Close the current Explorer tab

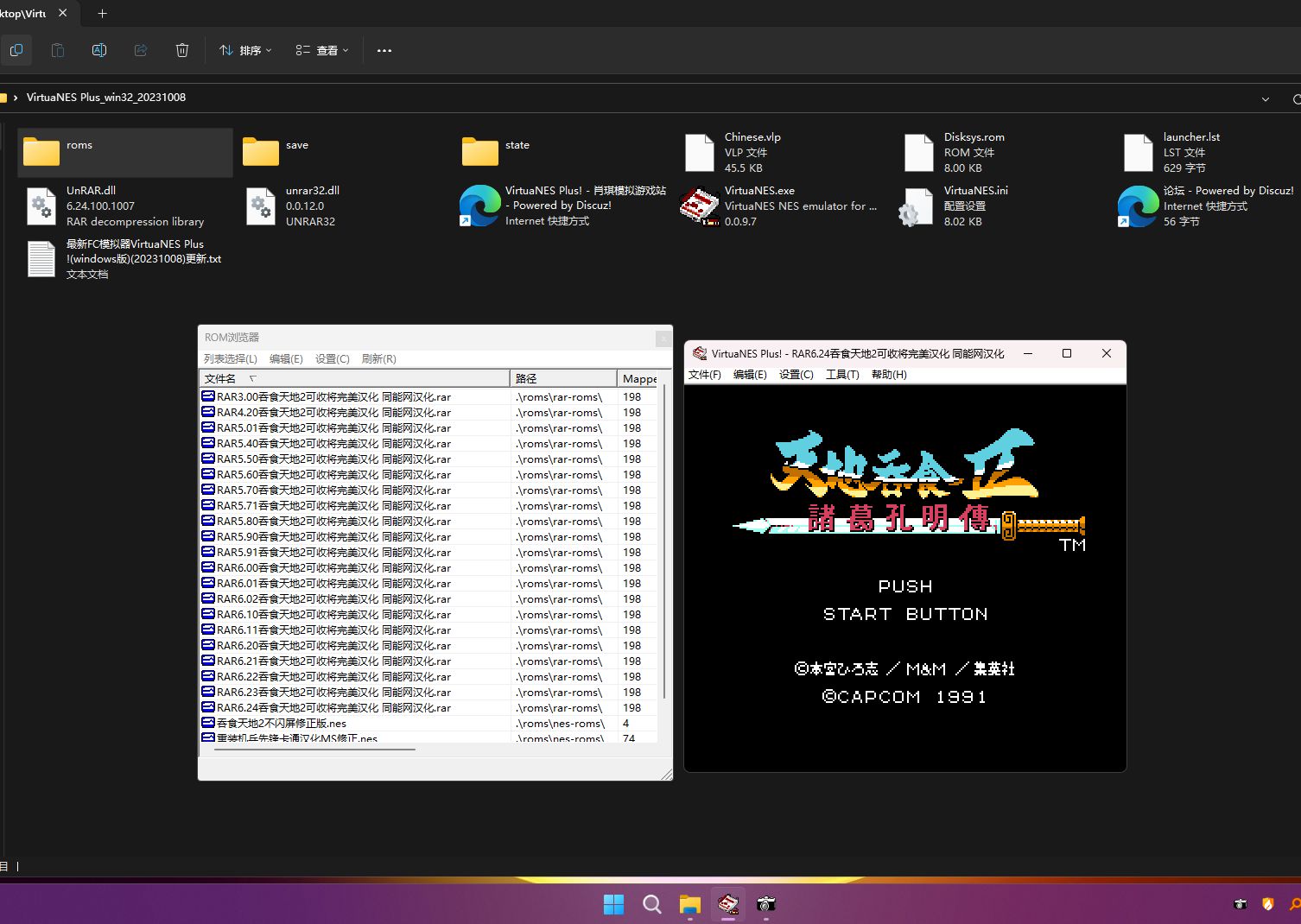[x=62, y=13]
